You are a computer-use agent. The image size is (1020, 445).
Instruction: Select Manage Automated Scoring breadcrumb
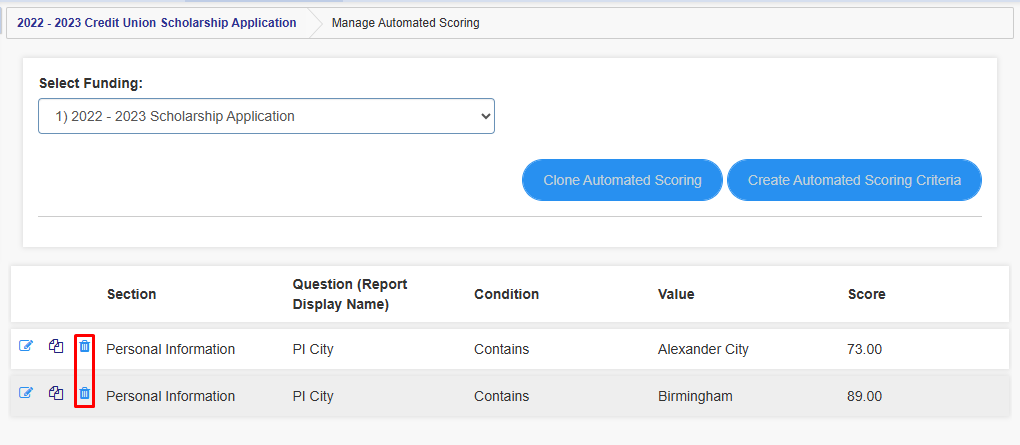[405, 23]
